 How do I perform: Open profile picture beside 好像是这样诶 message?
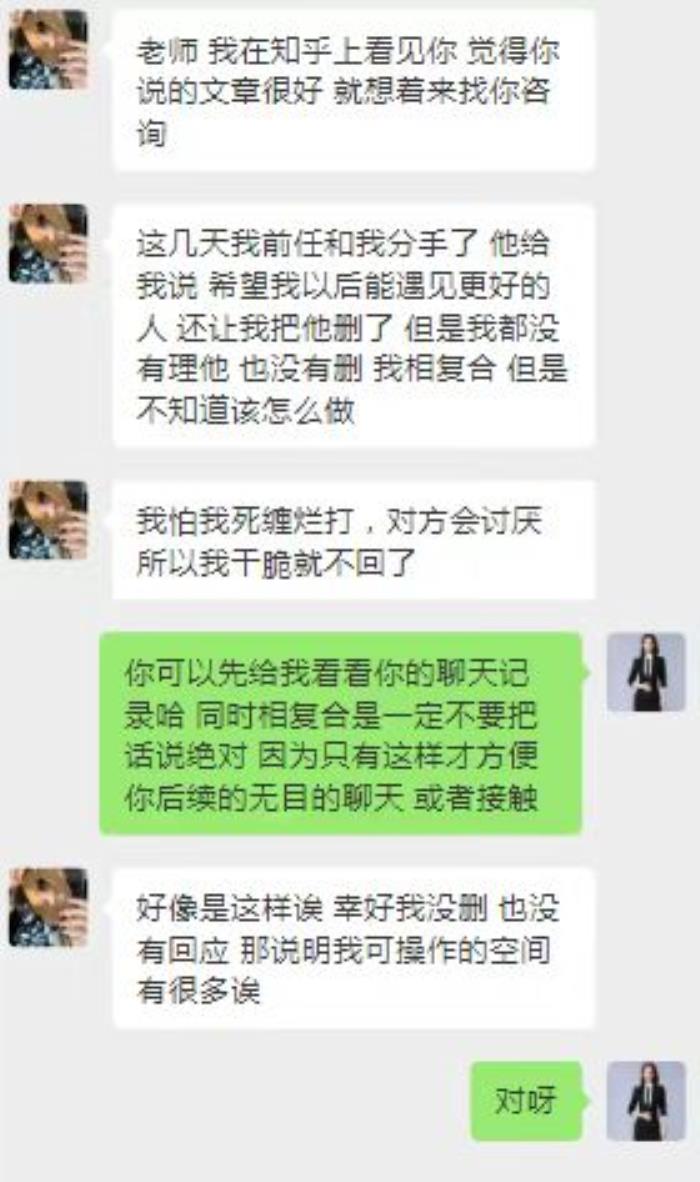coord(48,908)
